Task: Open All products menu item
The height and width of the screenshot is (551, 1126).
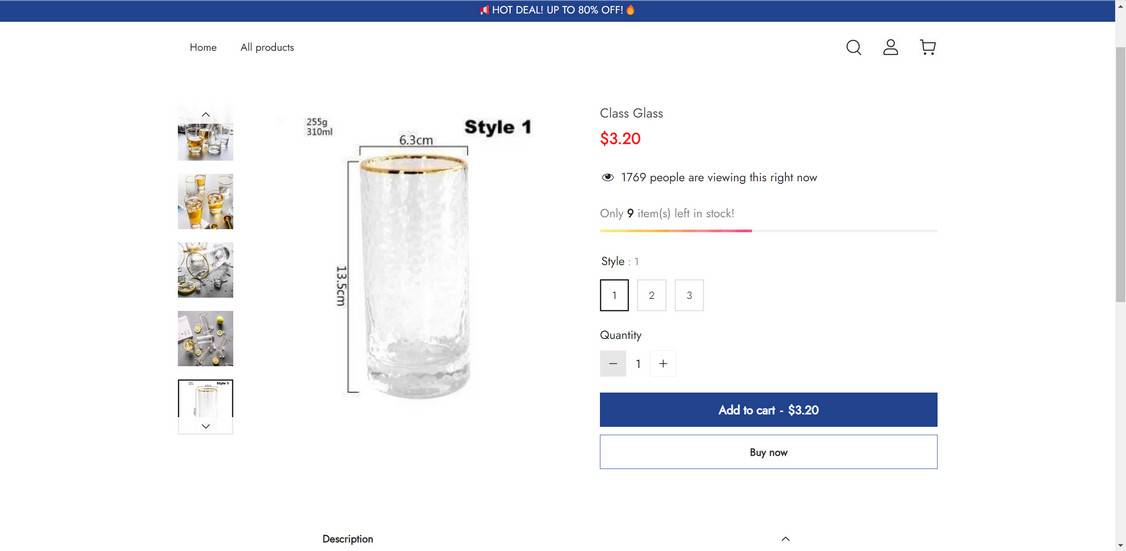Action: coord(267,47)
